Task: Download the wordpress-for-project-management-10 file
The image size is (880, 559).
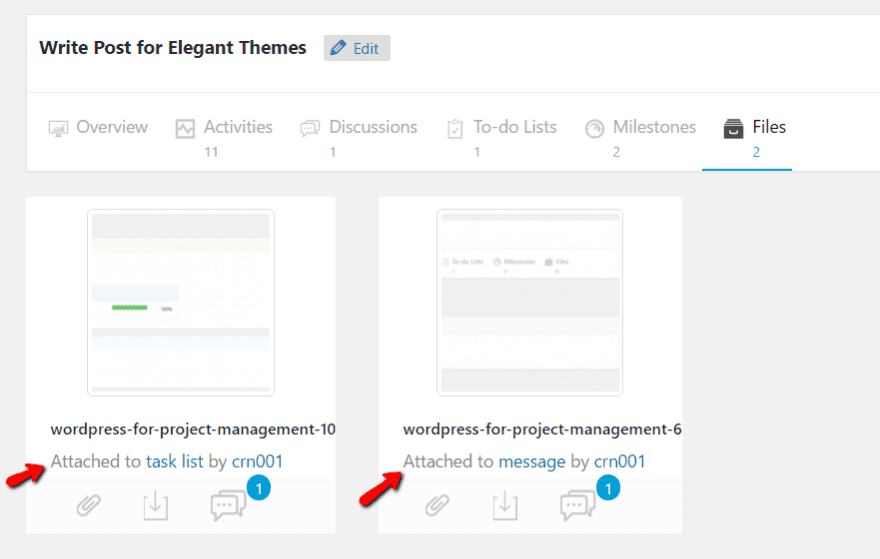Action: click(155, 506)
